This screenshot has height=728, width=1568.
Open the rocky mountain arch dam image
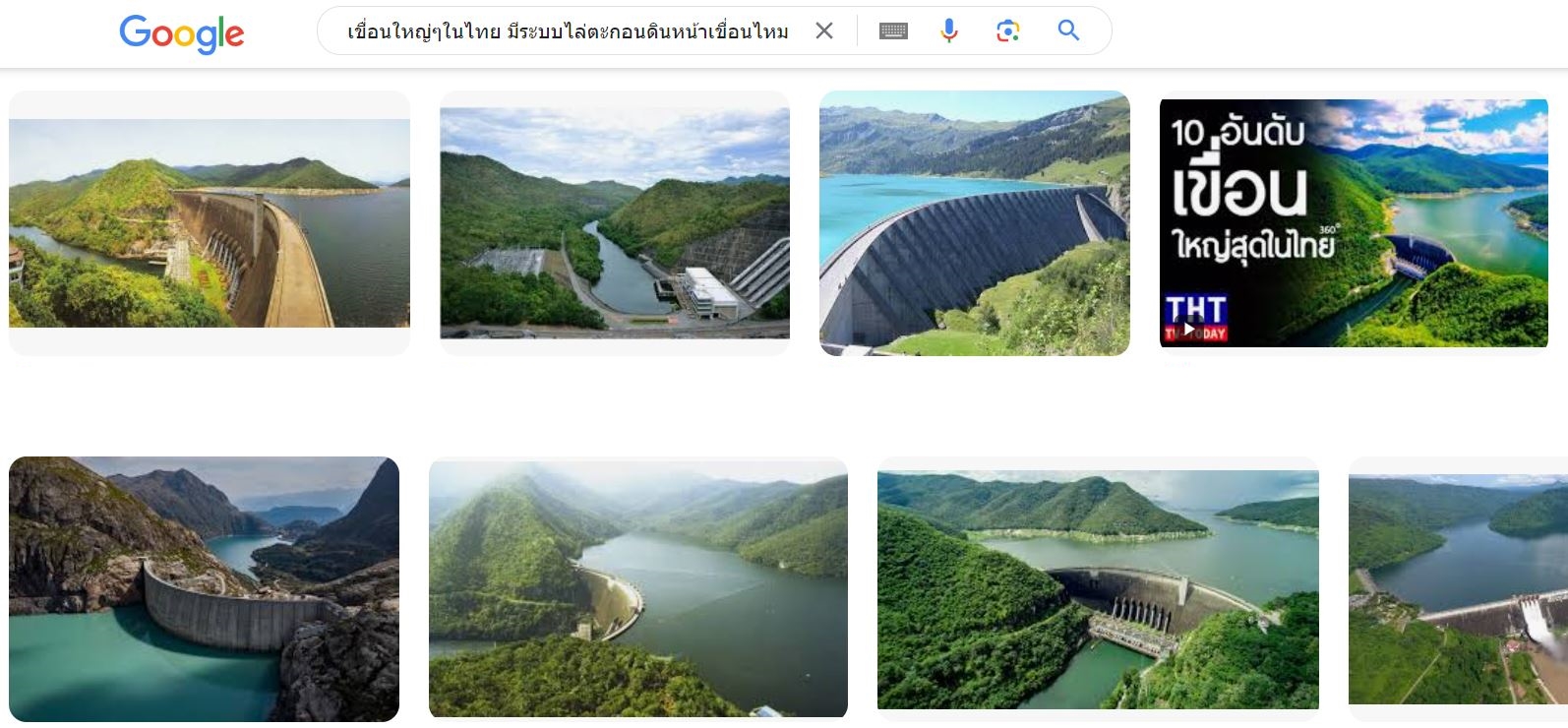(x=204, y=588)
